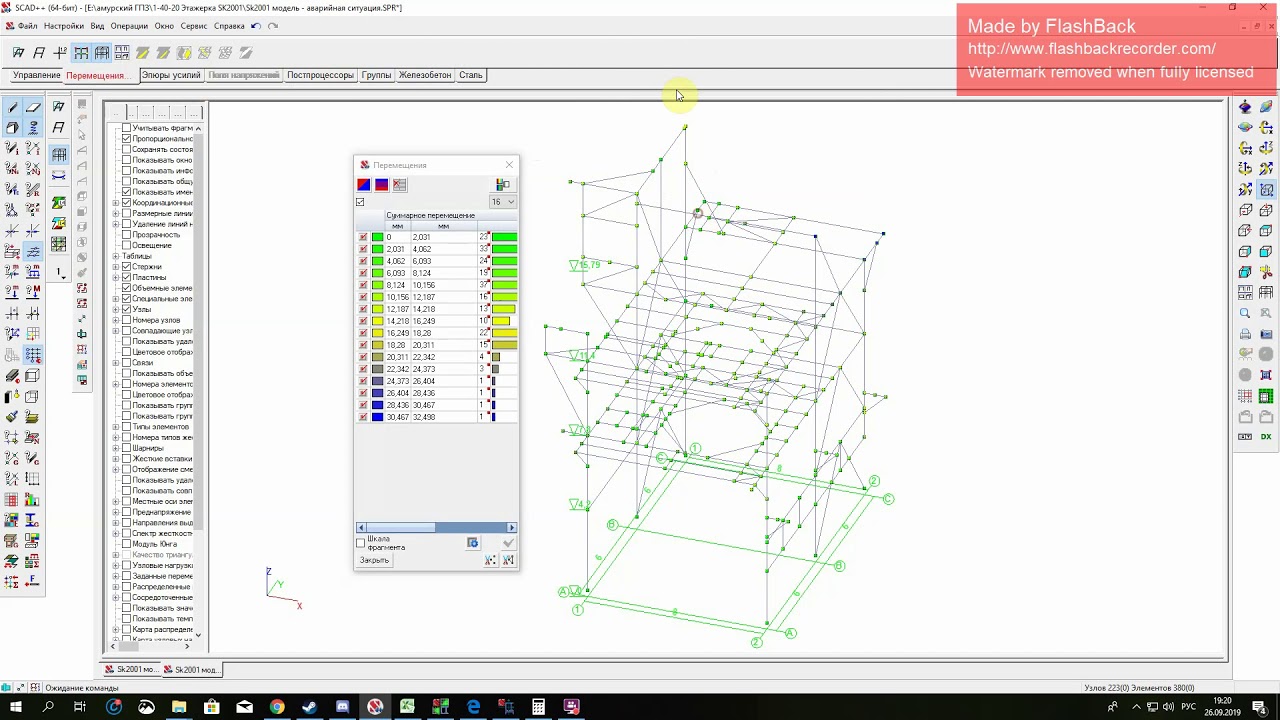1280x720 pixels.
Task: Click the displacement table toolbar icon
Action: (122, 53)
